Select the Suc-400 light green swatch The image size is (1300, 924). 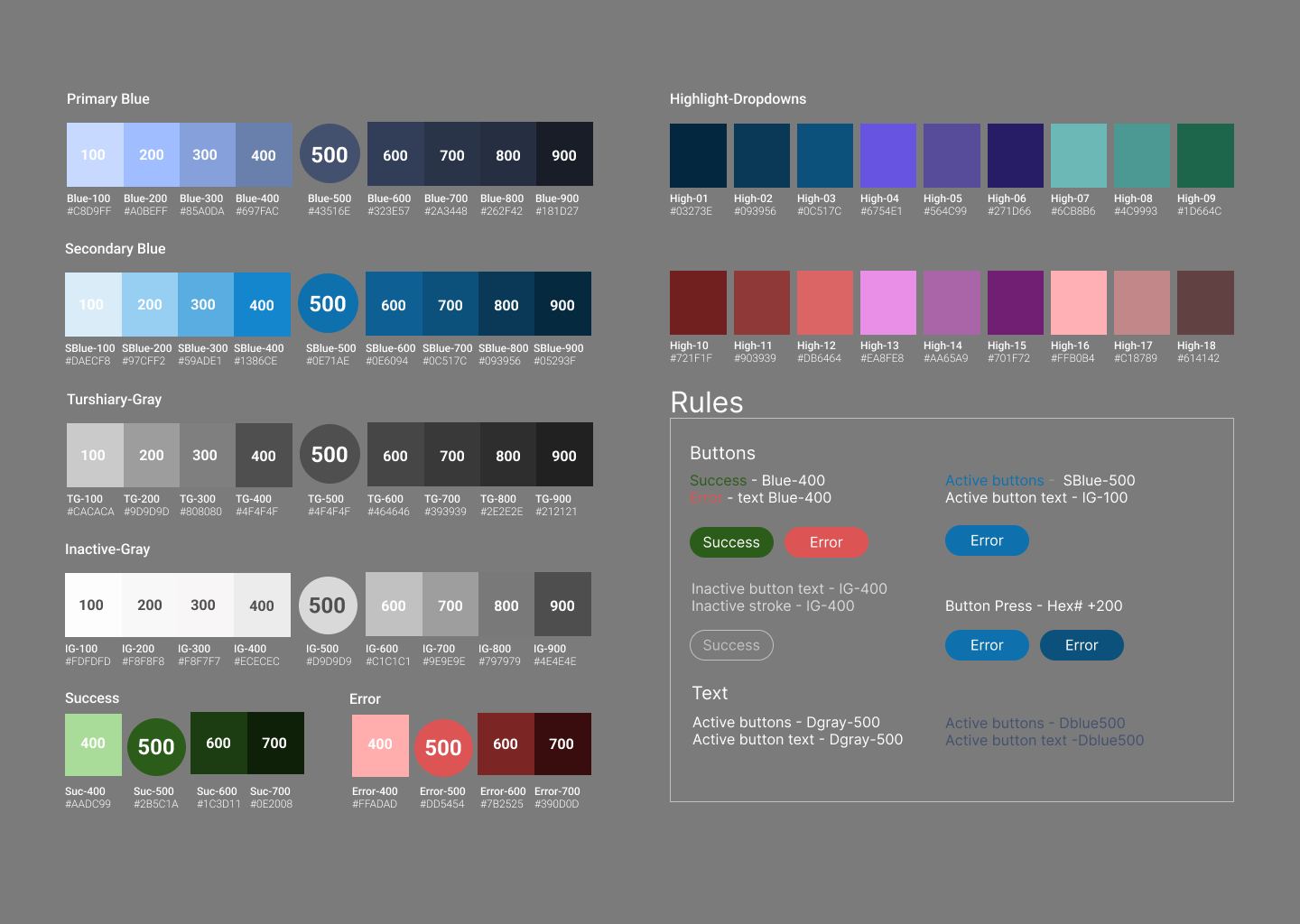tap(93, 744)
